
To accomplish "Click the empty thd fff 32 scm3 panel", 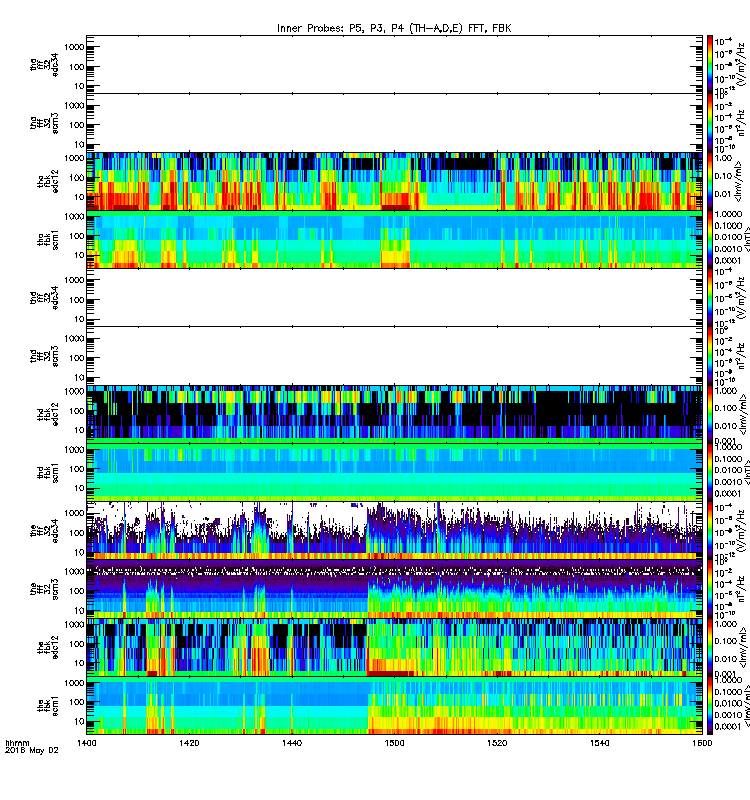I will click(394, 356).
